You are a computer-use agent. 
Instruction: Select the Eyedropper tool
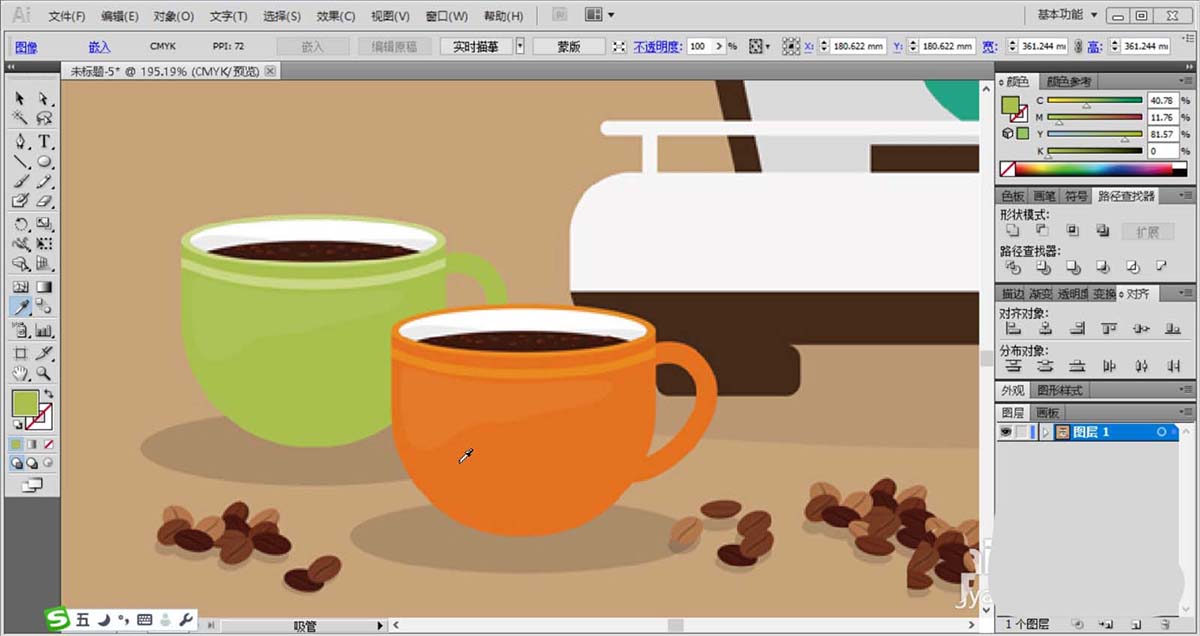[x=20, y=307]
